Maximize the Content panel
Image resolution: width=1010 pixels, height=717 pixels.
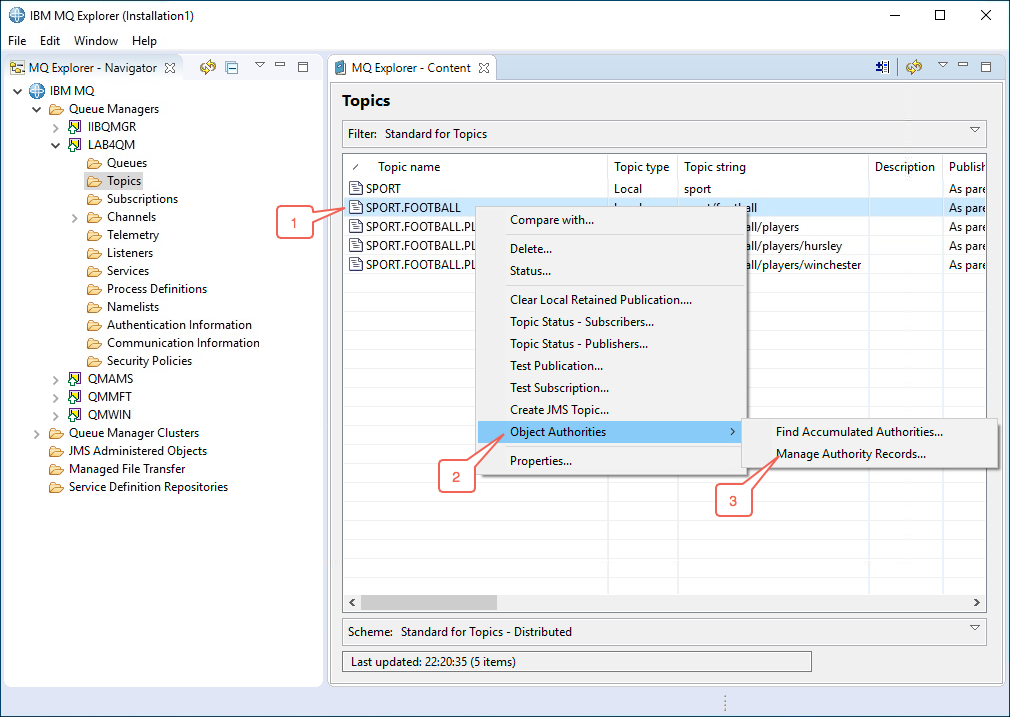coord(986,66)
